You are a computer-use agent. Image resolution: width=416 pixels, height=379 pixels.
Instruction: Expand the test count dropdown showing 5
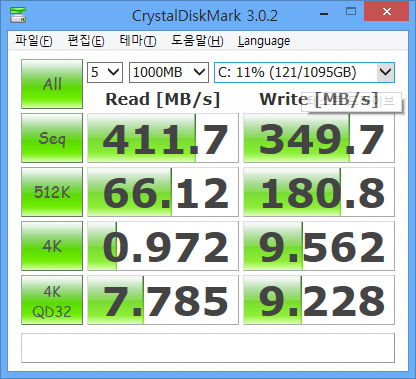(x=105, y=72)
